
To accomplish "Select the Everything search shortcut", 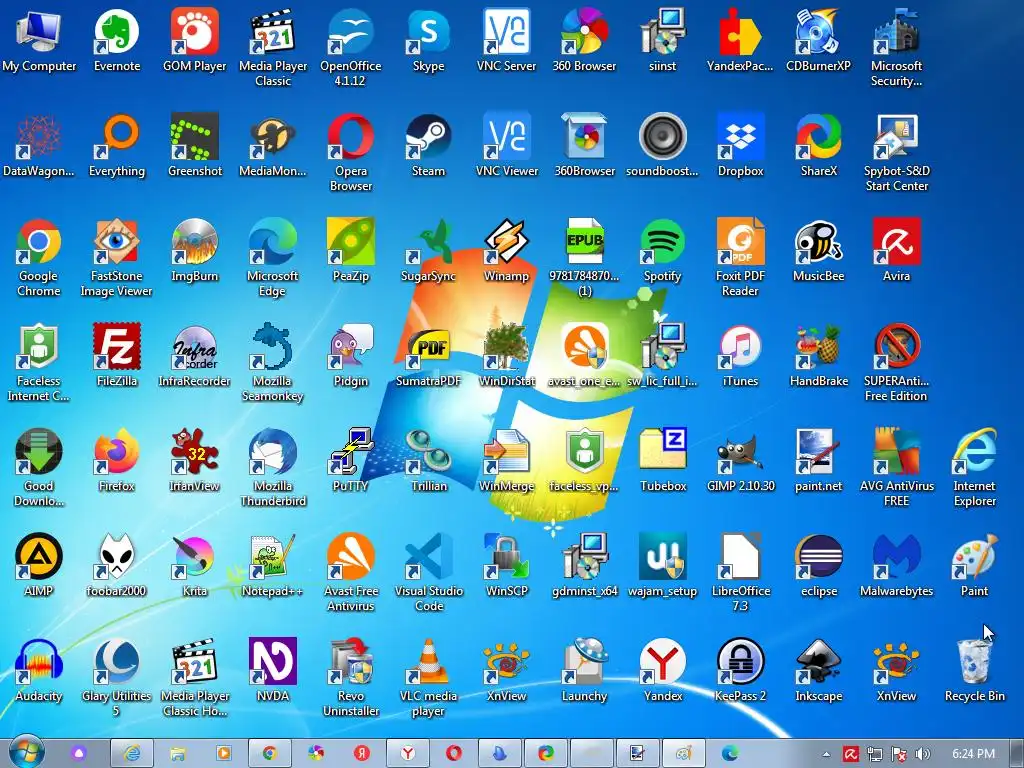I will coord(117,146).
